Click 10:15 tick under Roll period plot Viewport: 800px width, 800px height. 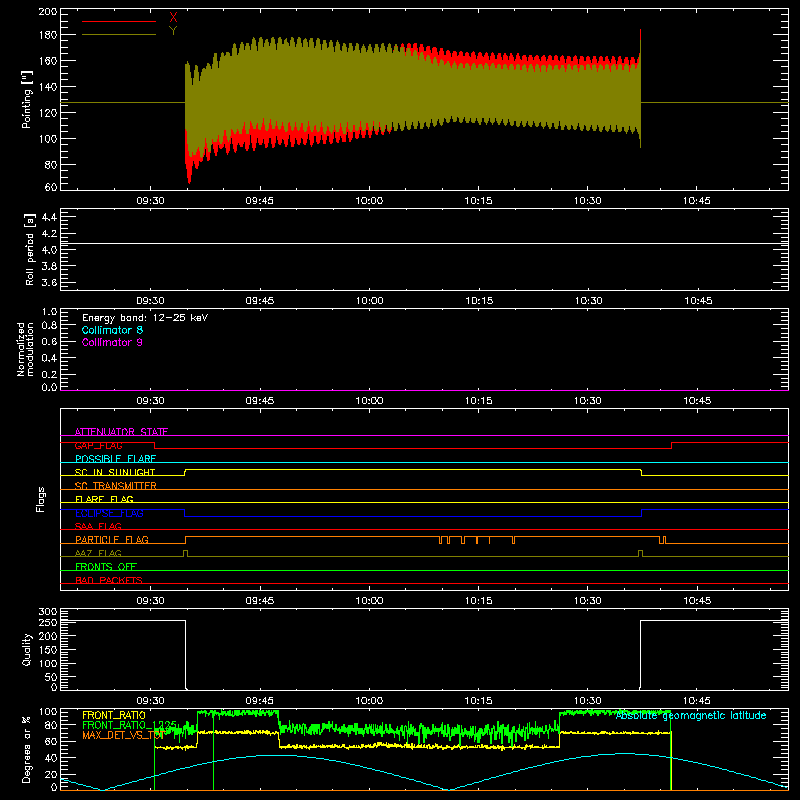pyautogui.click(x=479, y=301)
